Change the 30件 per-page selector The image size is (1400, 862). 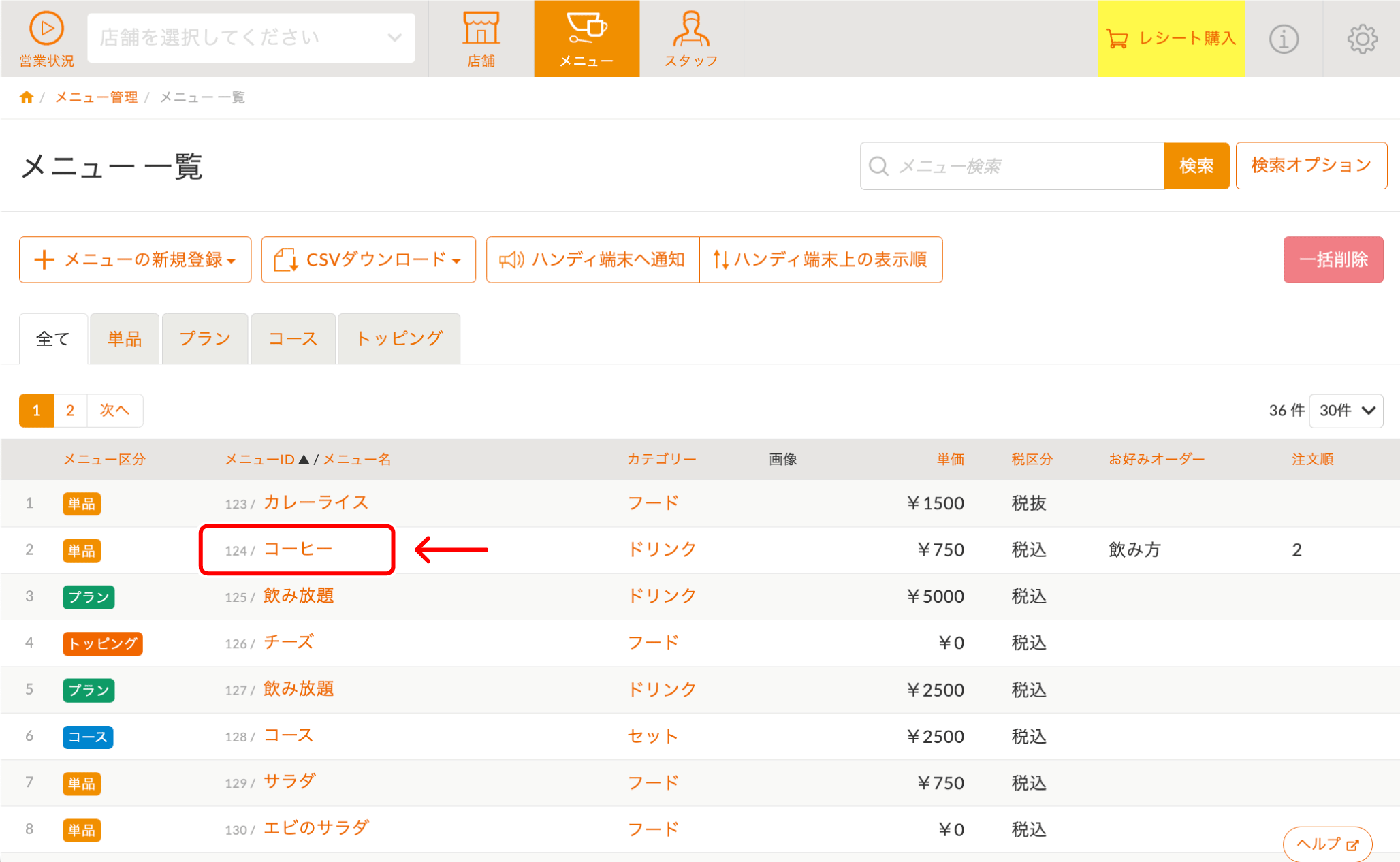pos(1346,411)
